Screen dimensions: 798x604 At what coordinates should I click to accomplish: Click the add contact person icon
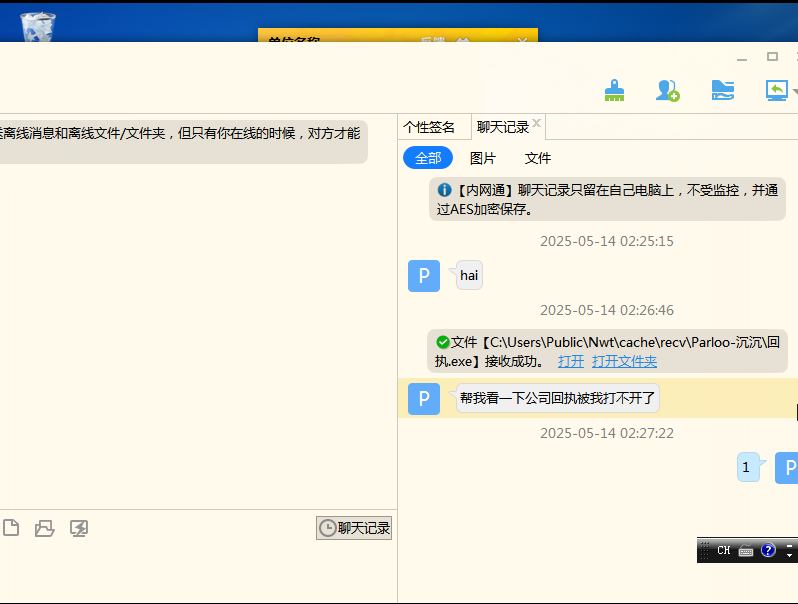[668, 91]
